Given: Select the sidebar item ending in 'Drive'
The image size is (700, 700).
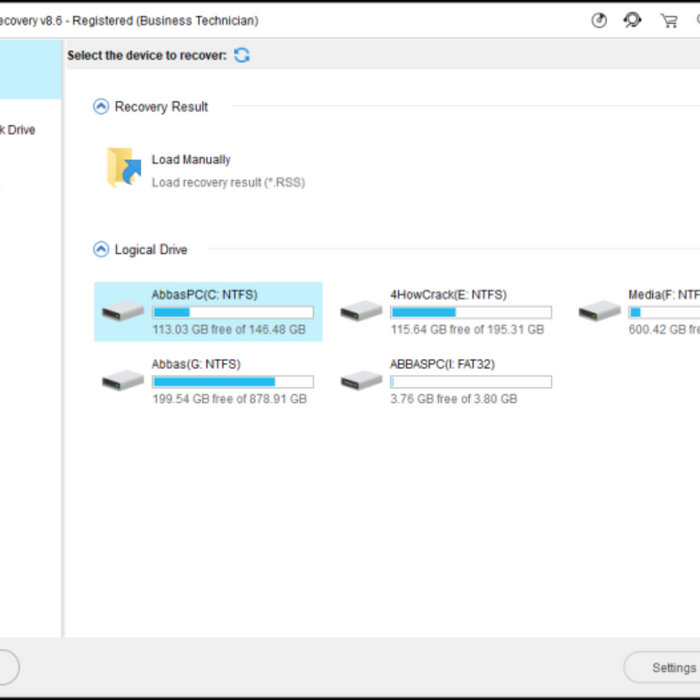Looking at the screenshot, I should [x=18, y=130].
